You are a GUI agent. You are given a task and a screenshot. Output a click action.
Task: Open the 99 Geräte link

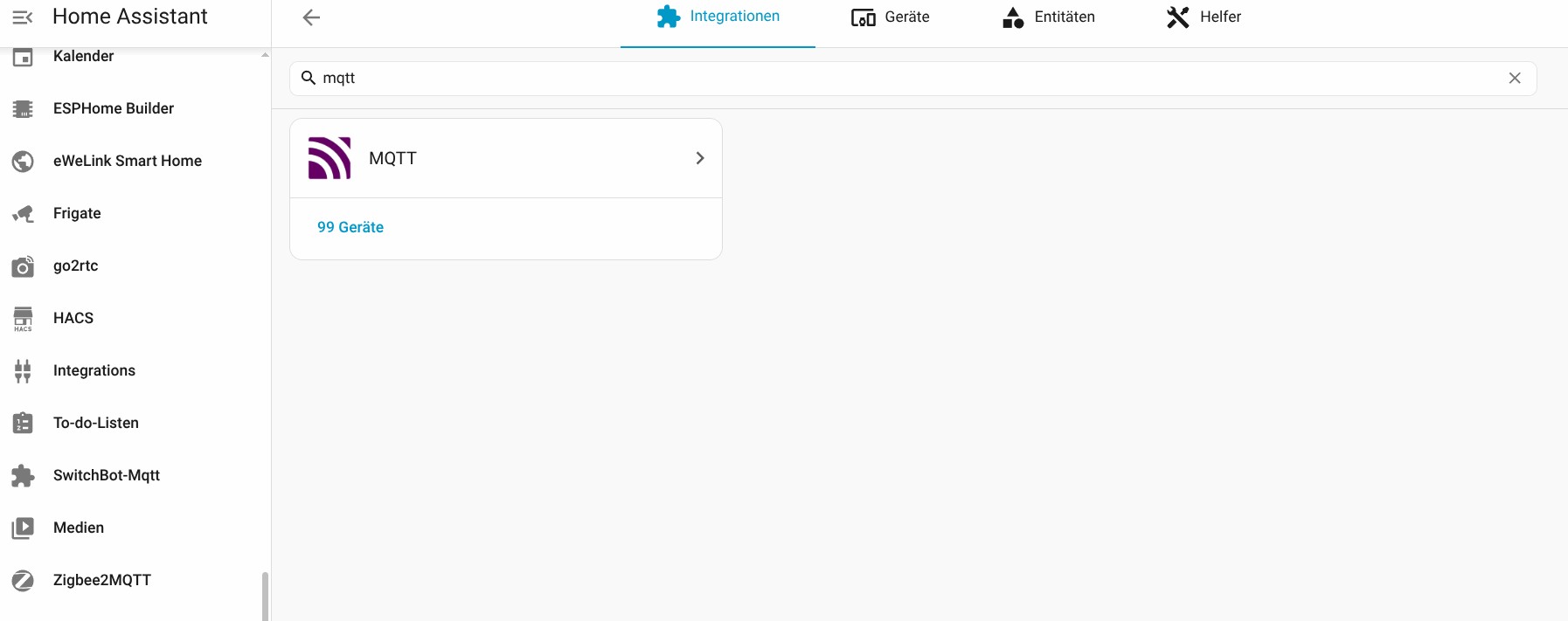350,227
